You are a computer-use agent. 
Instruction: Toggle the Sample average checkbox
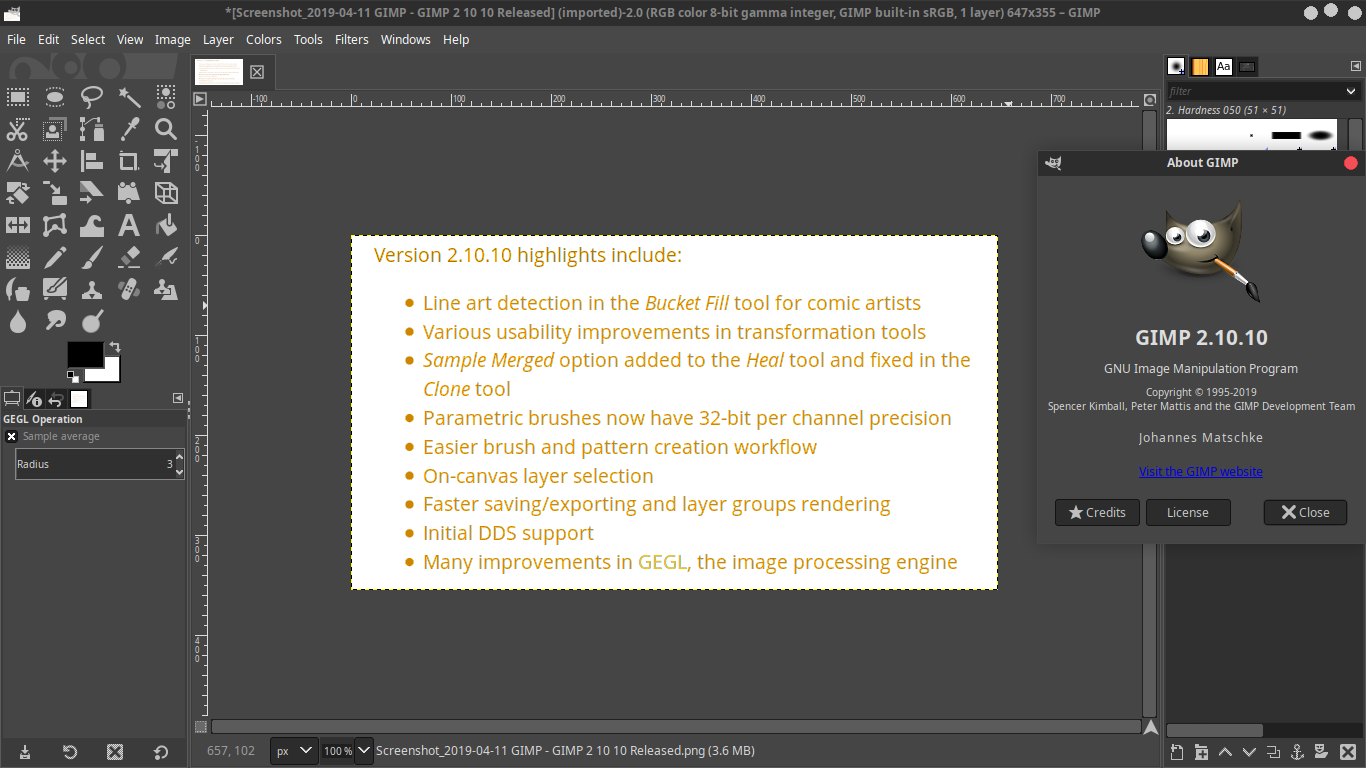click(11, 437)
